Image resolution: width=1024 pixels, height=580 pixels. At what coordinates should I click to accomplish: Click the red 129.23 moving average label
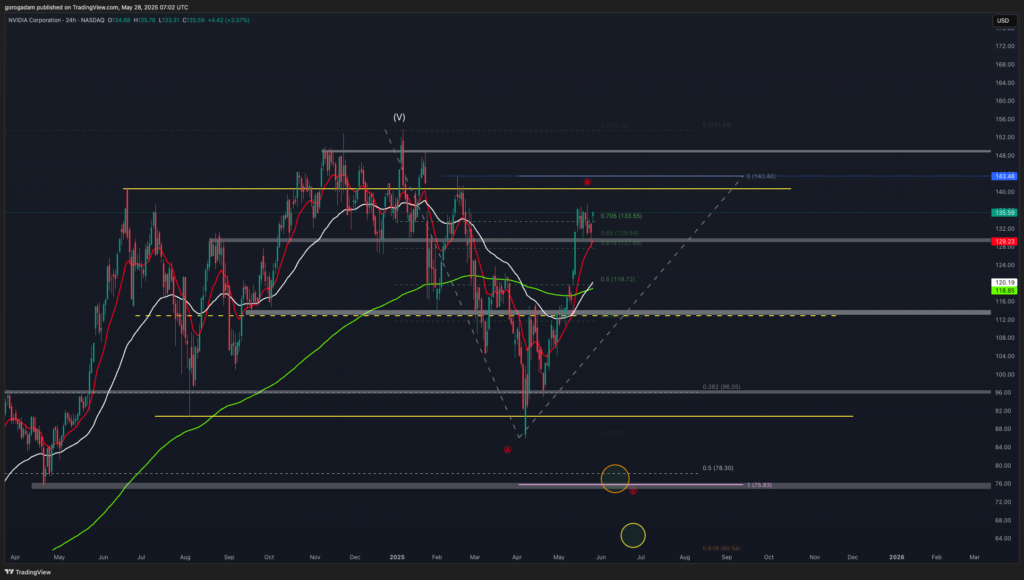1004,241
